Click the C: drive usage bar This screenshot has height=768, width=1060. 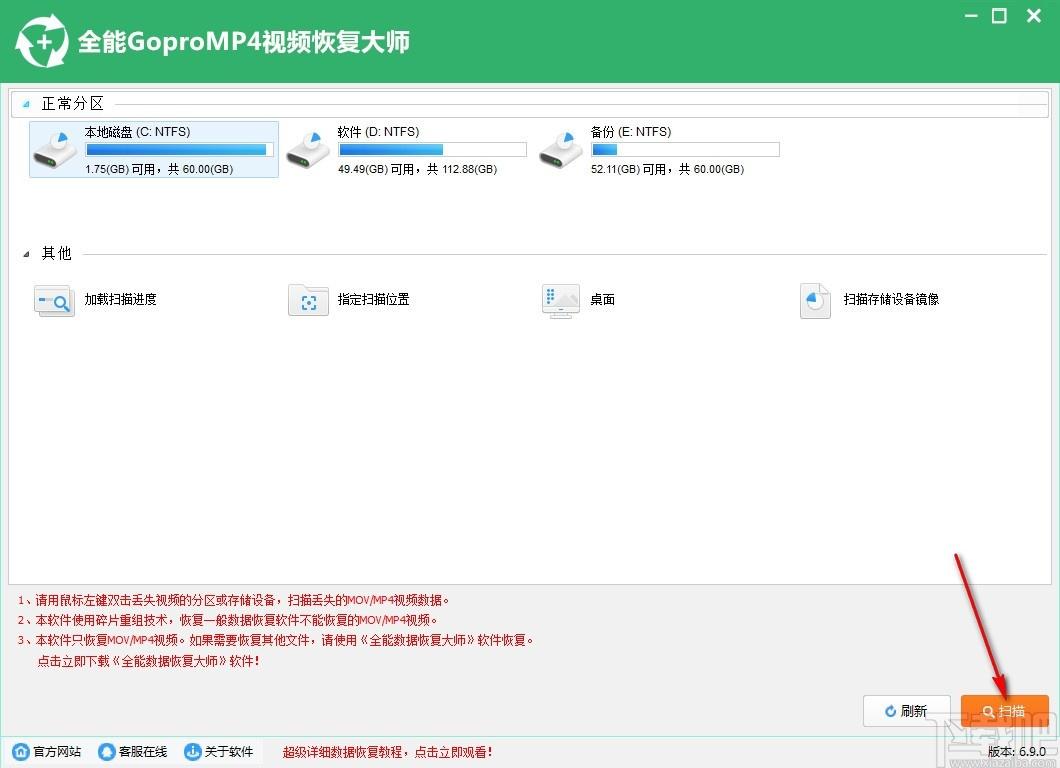coord(180,149)
